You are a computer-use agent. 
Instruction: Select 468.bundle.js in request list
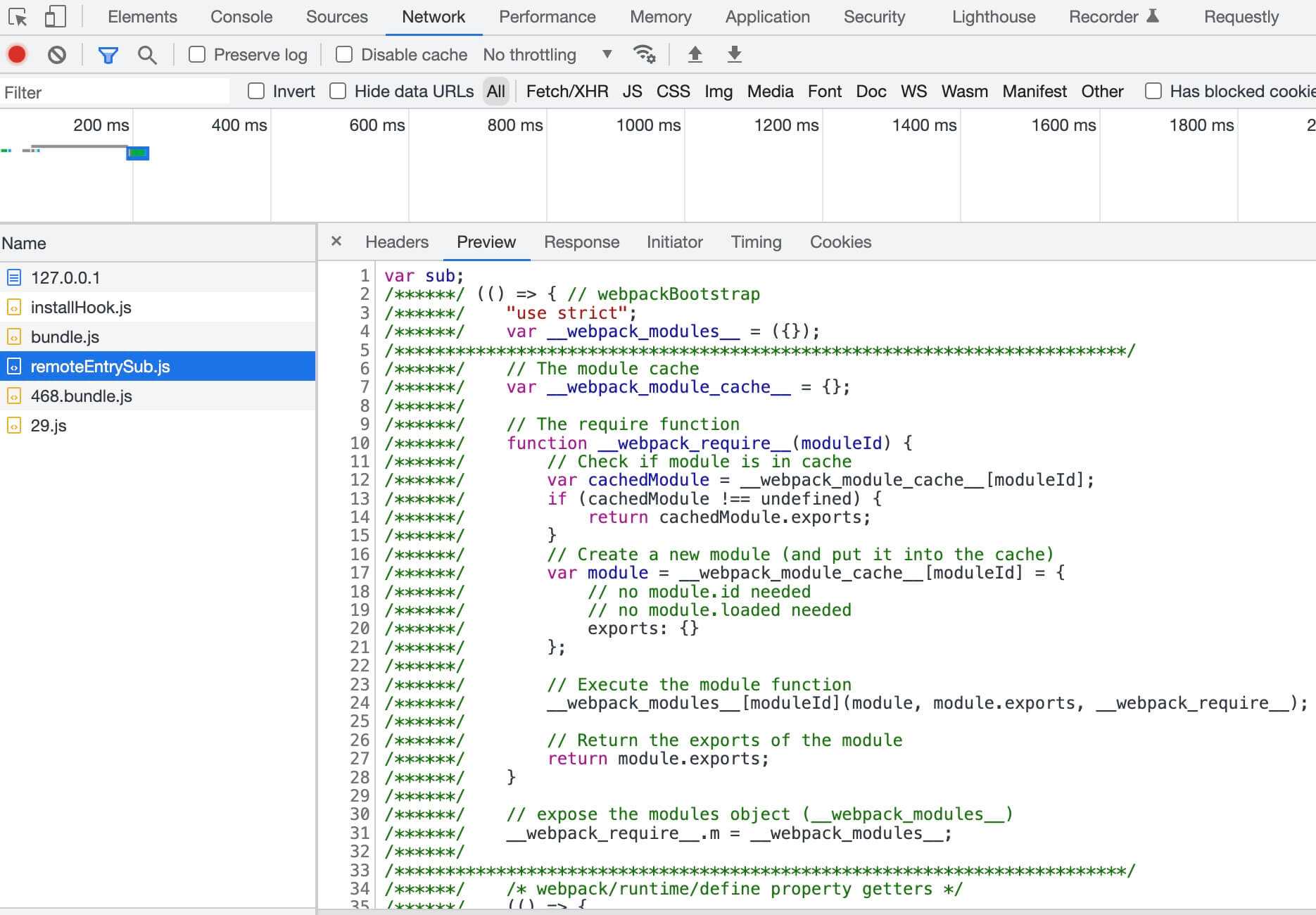(82, 396)
